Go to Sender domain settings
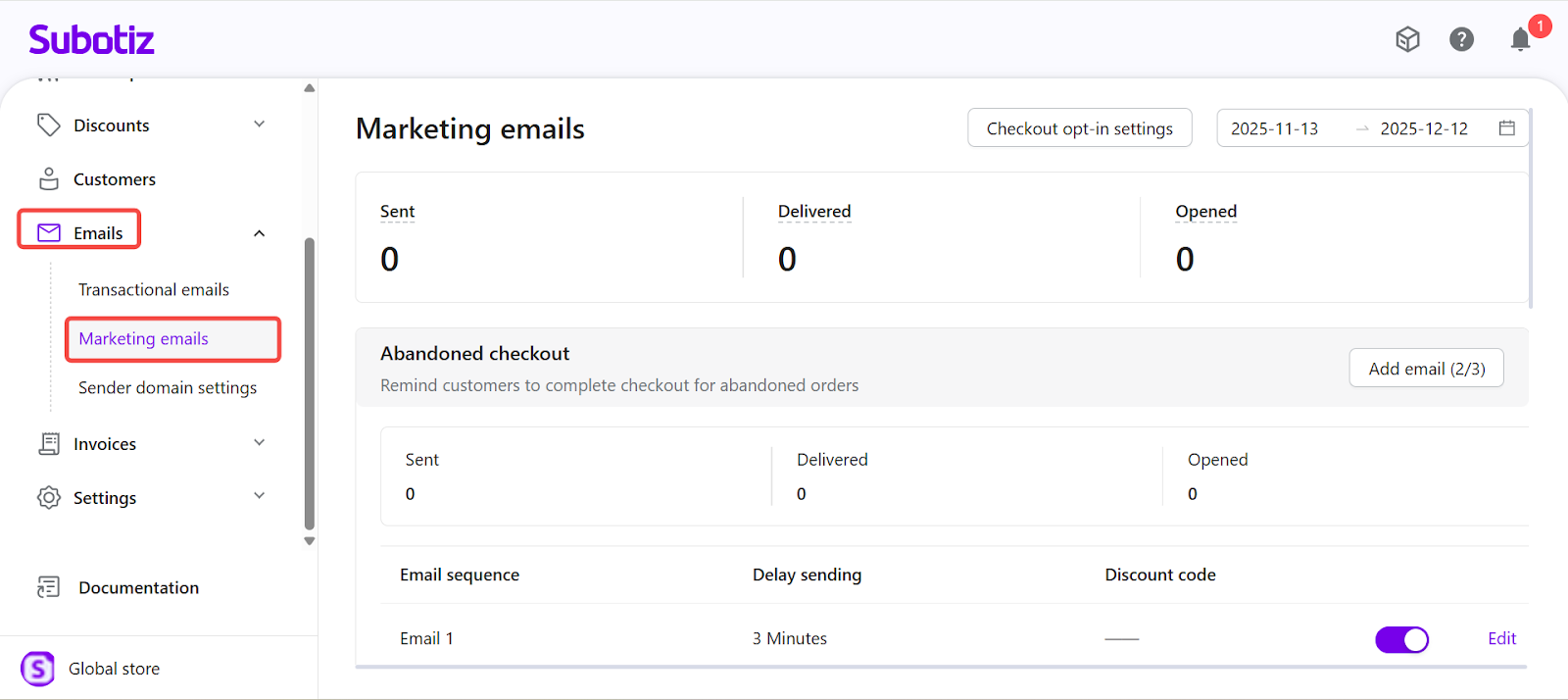Image resolution: width=1568 pixels, height=700 pixels. click(168, 387)
